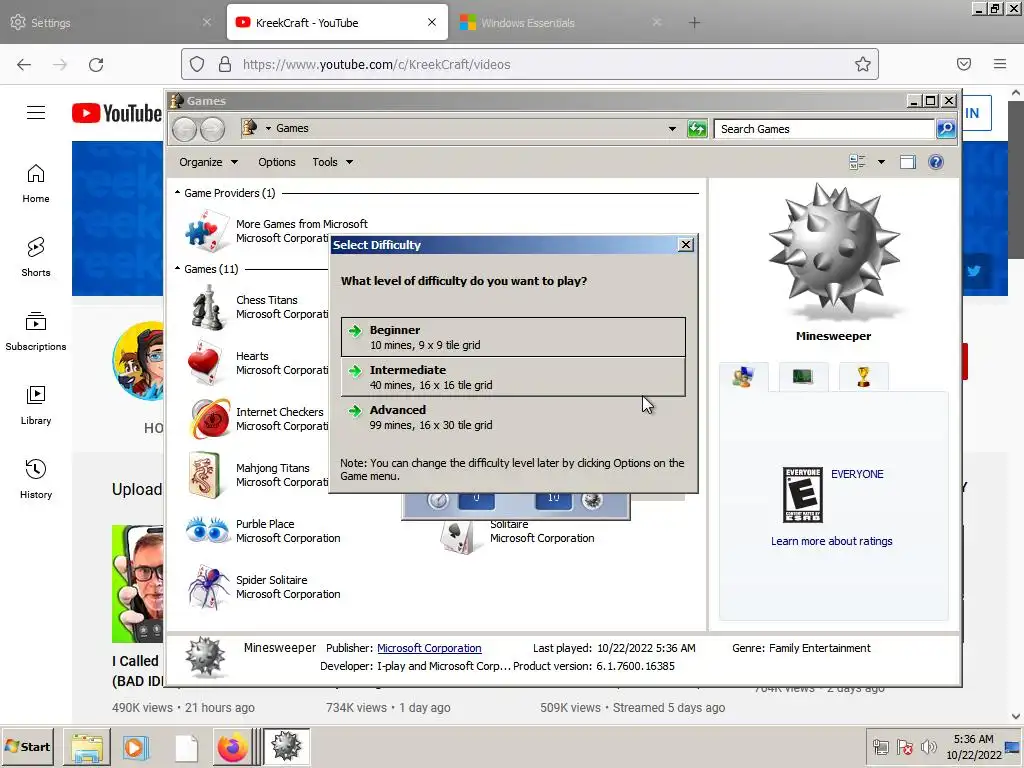
Task: Open Spider Solitaire game icon
Action: point(208,586)
